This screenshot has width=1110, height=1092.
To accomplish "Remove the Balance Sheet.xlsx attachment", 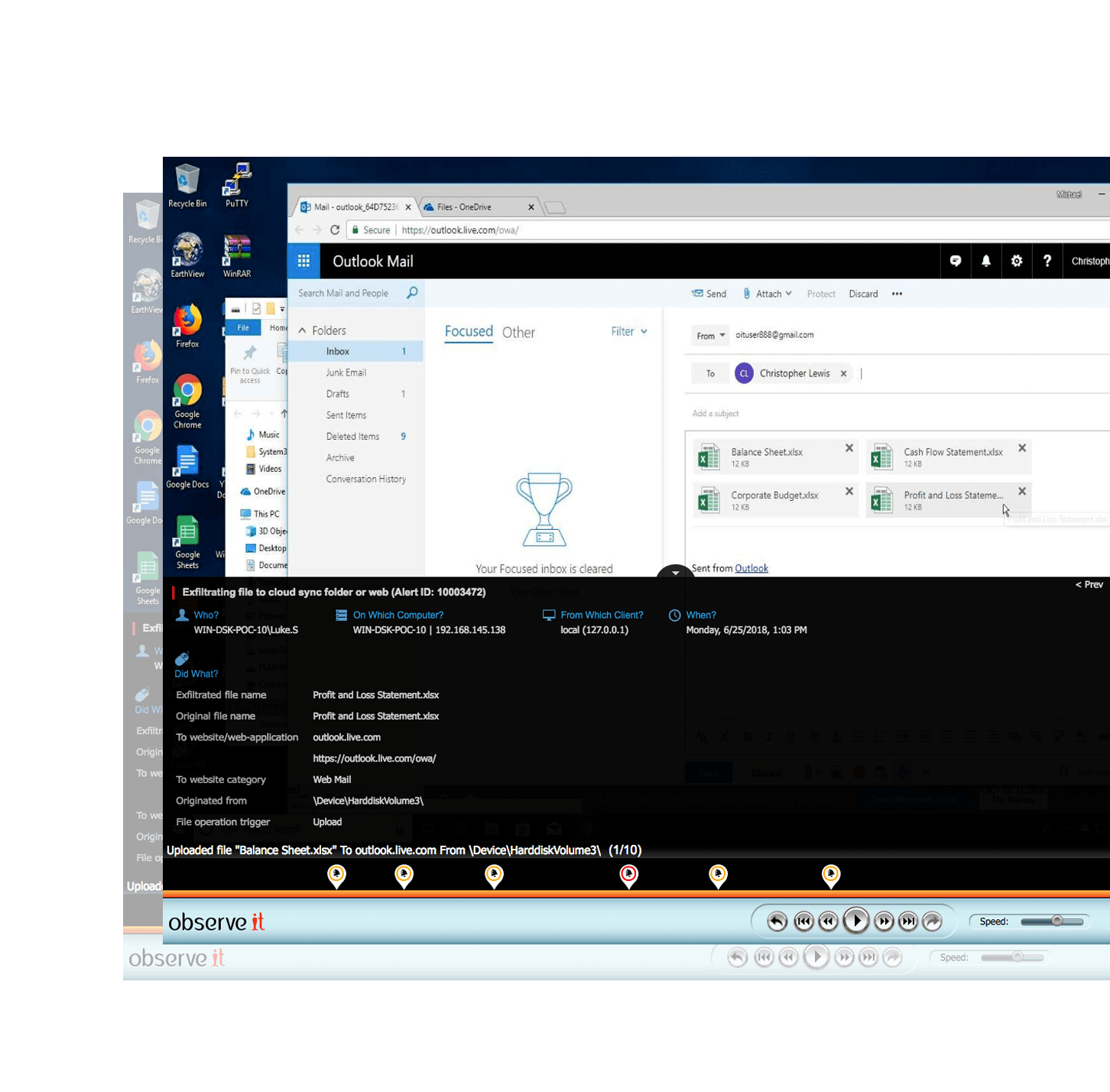I will coord(849,448).
